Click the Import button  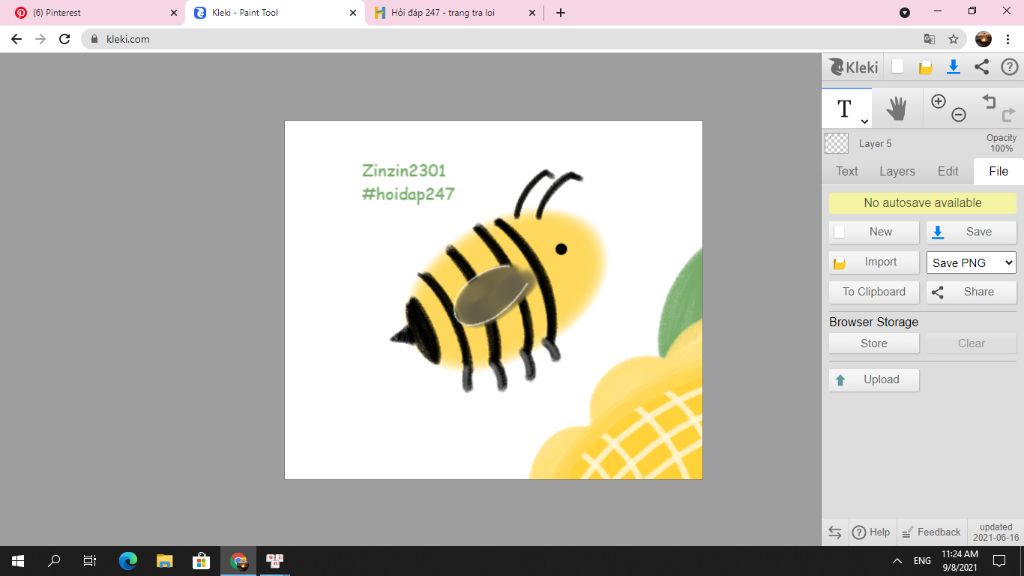pyautogui.click(x=874, y=262)
